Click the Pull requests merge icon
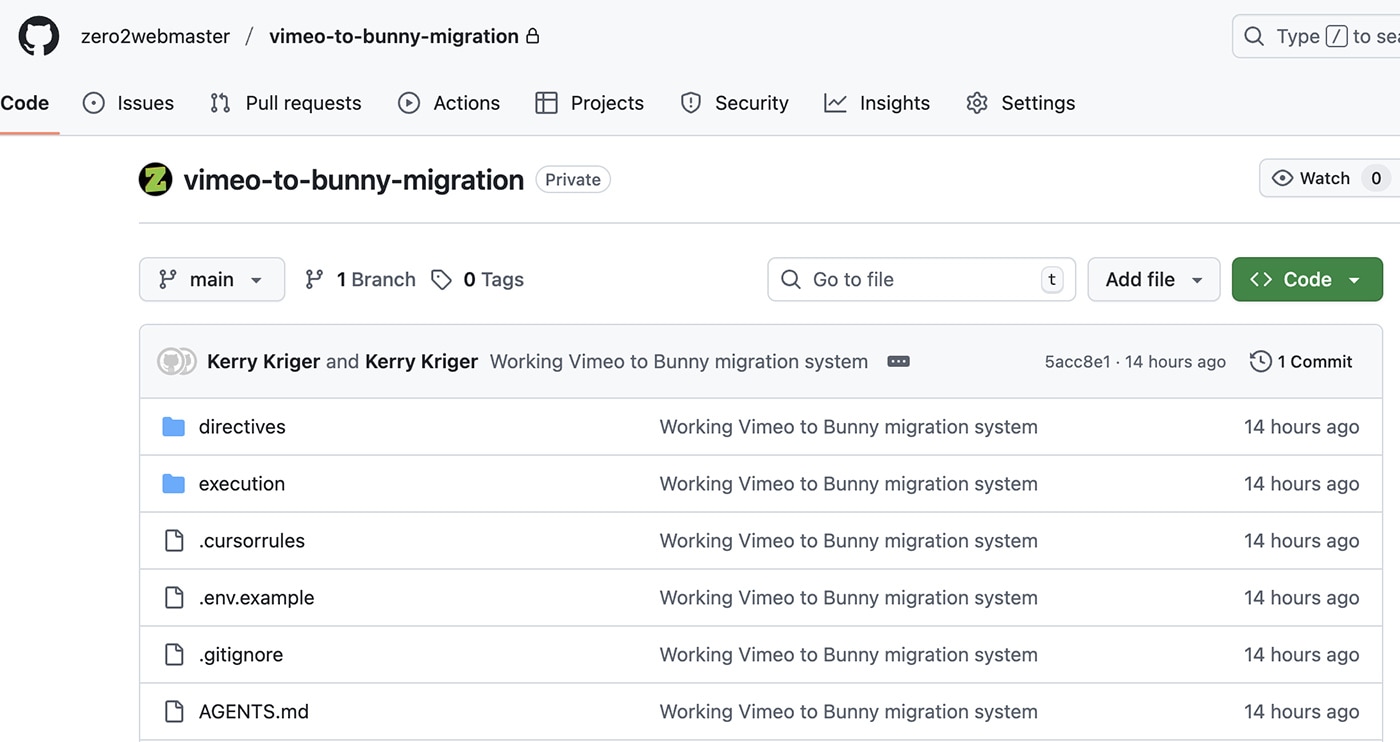Screen dimensions: 1400x742 pos(220,103)
